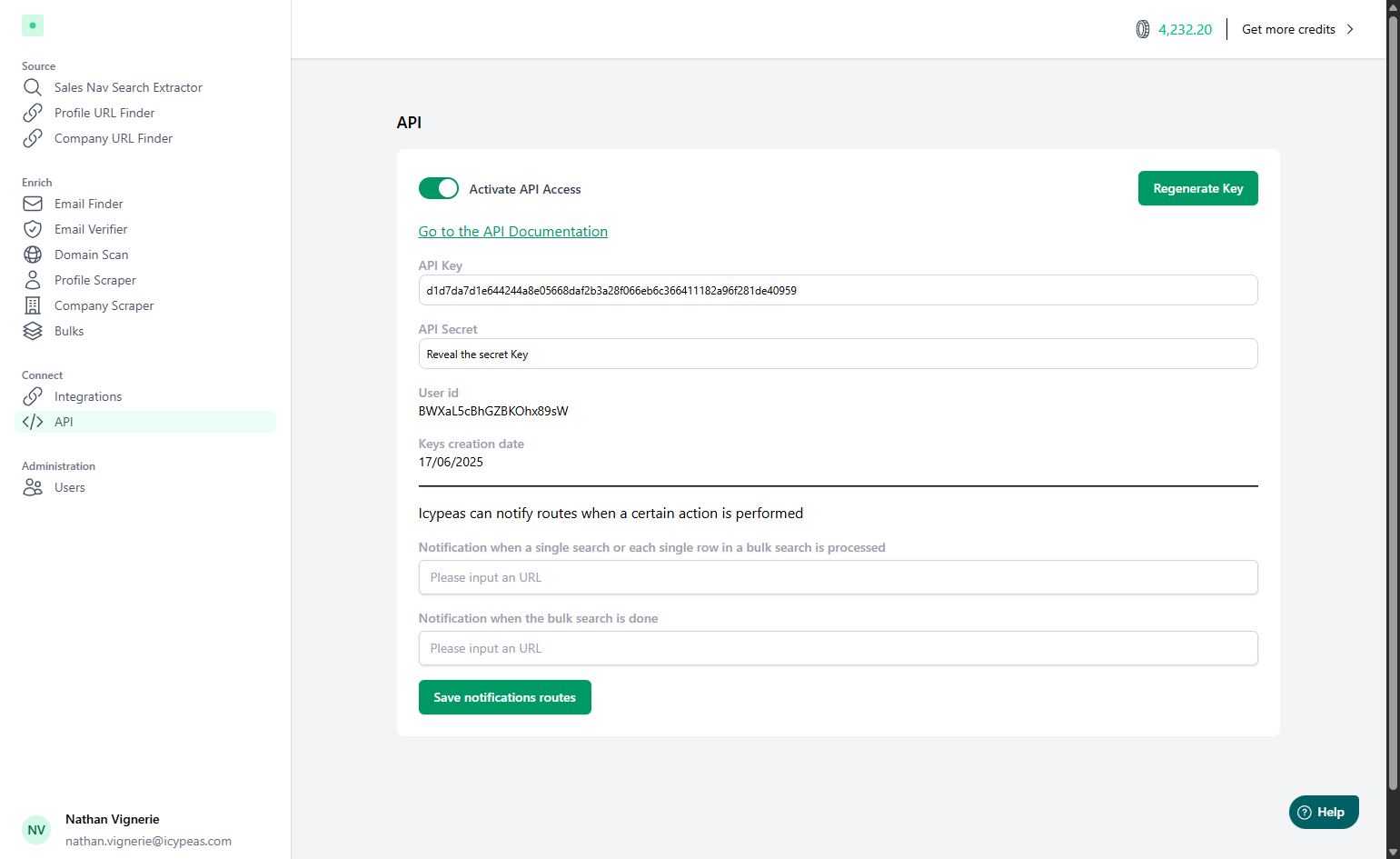Go to Profile URL Finder
Image resolution: width=1400 pixels, height=859 pixels.
coord(145,113)
